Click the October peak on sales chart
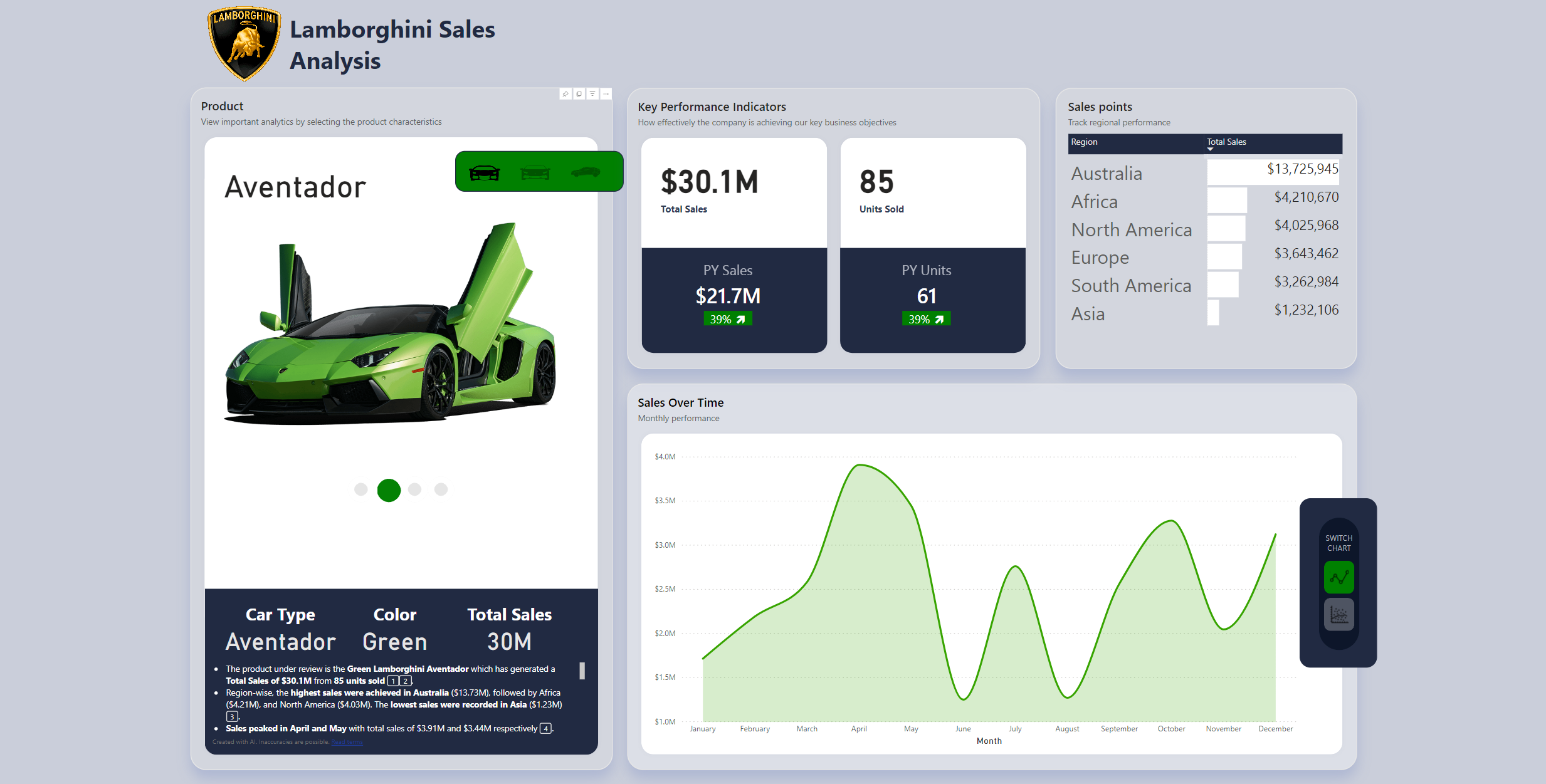1546x784 pixels. 1171,521
